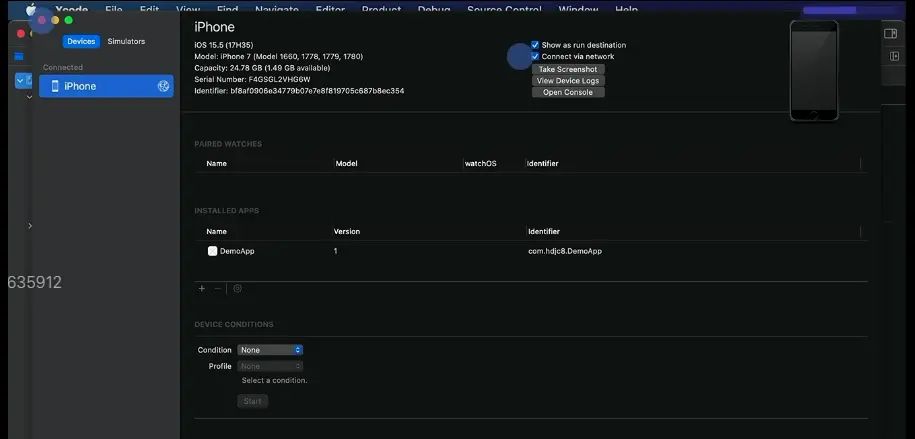Select the DemoApp row name

(x=237, y=251)
